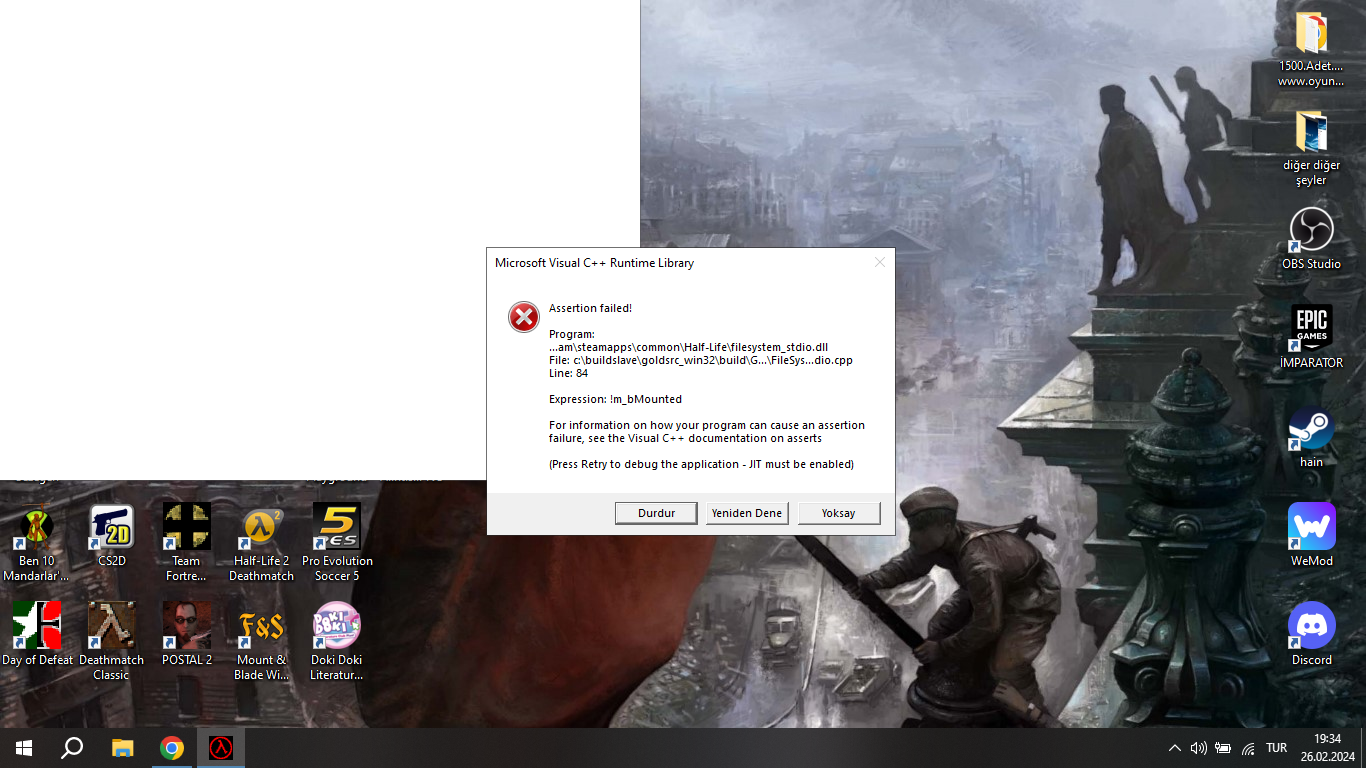Switch the TUR keyboard language indicator
This screenshot has width=1366, height=768.
(x=1276, y=748)
